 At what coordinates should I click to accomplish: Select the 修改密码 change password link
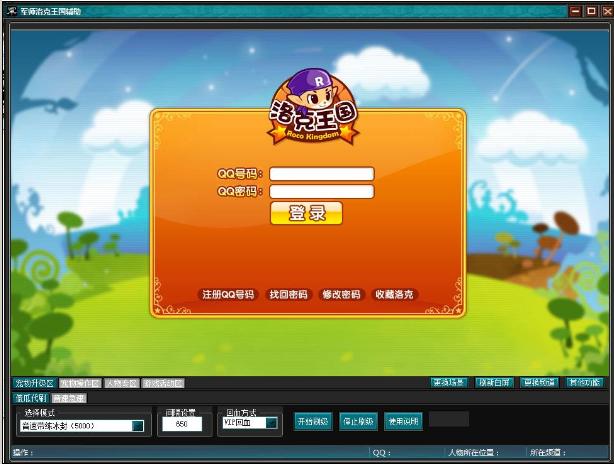click(x=340, y=295)
